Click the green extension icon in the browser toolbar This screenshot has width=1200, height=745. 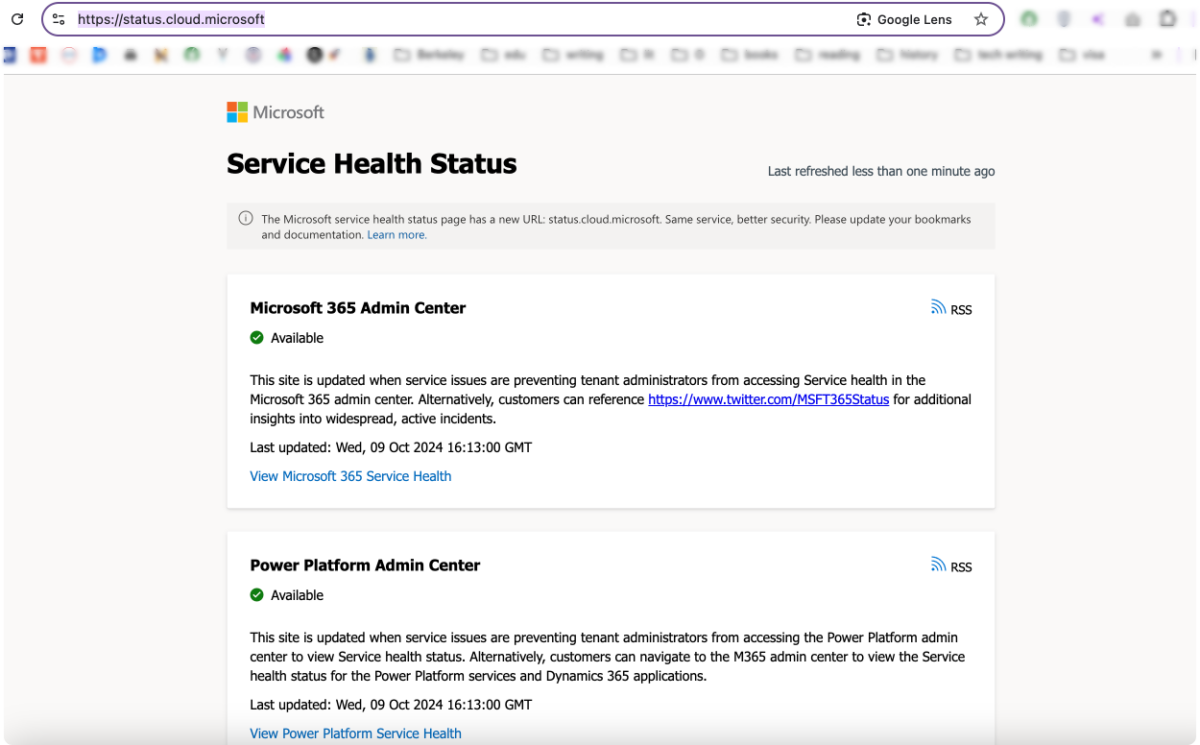coord(1028,17)
